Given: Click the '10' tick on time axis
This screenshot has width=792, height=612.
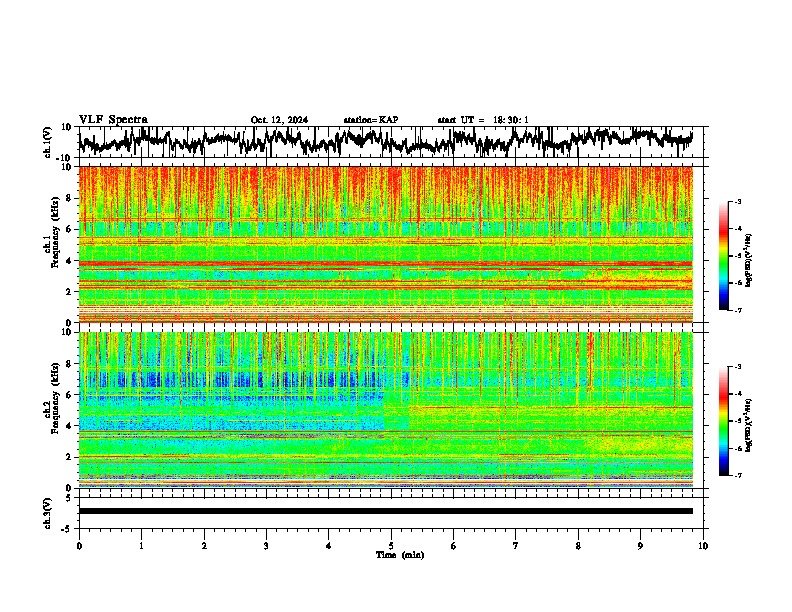Looking at the screenshot, I should (x=703, y=546).
